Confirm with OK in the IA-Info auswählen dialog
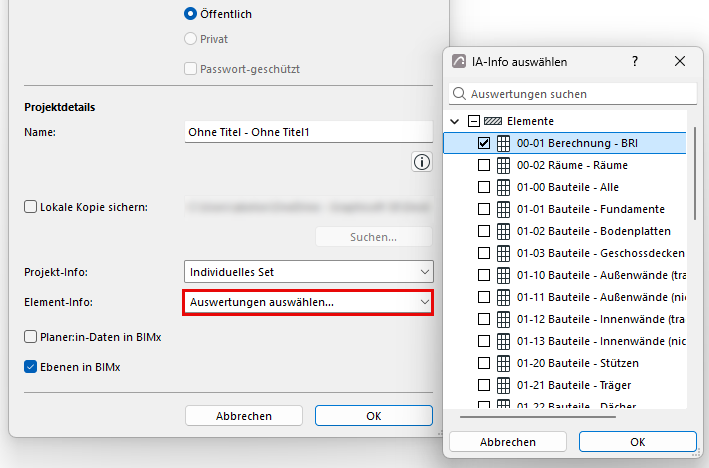The height and width of the screenshot is (468, 709). (x=638, y=442)
